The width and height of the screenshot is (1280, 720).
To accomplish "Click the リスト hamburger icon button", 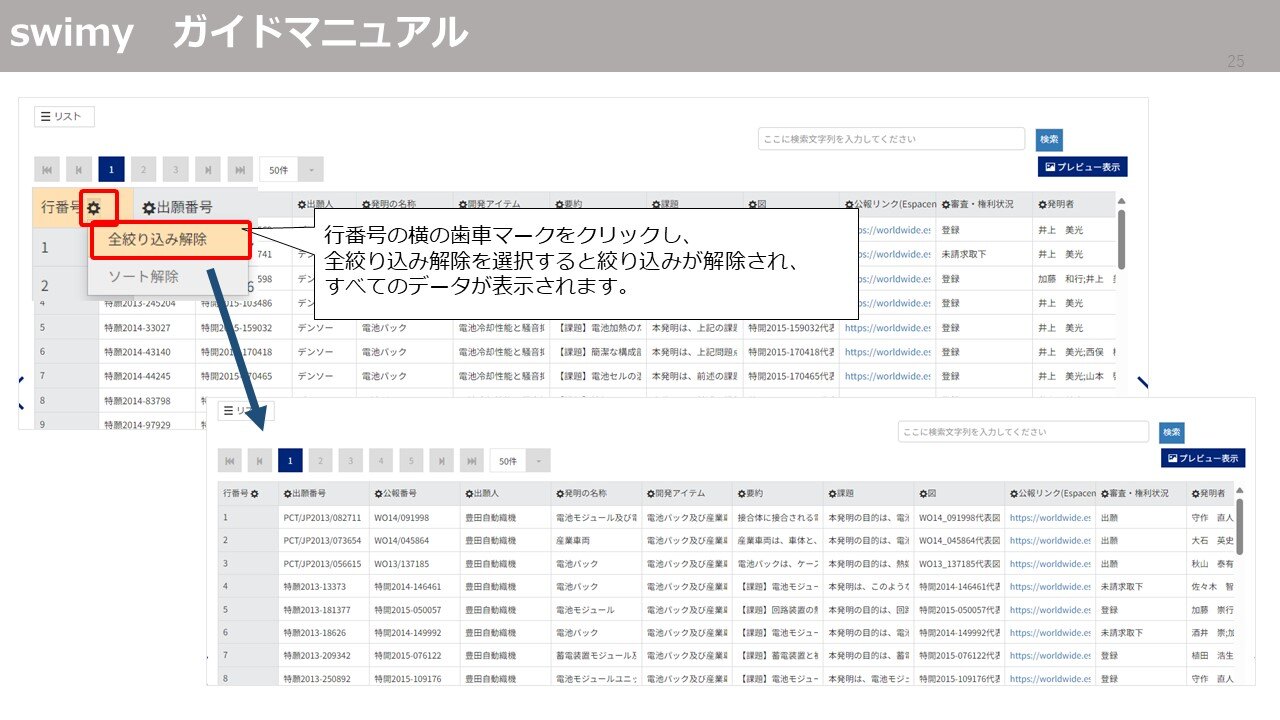I will (x=63, y=116).
